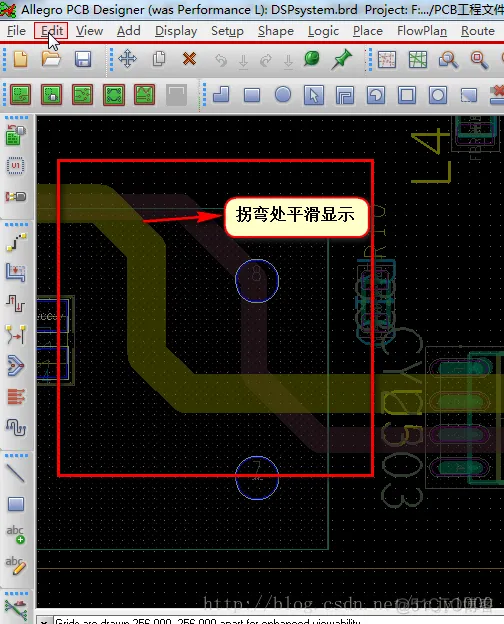The width and height of the screenshot is (504, 624).
Task: Select the Text Edit pencil tool
Action: point(16,566)
